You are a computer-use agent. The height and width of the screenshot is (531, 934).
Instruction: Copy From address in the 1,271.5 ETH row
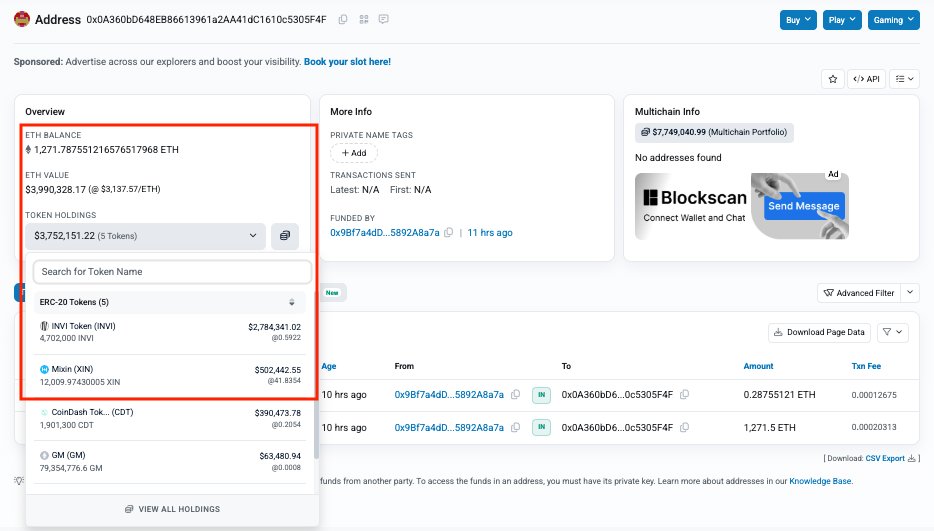pyautogui.click(x=516, y=427)
